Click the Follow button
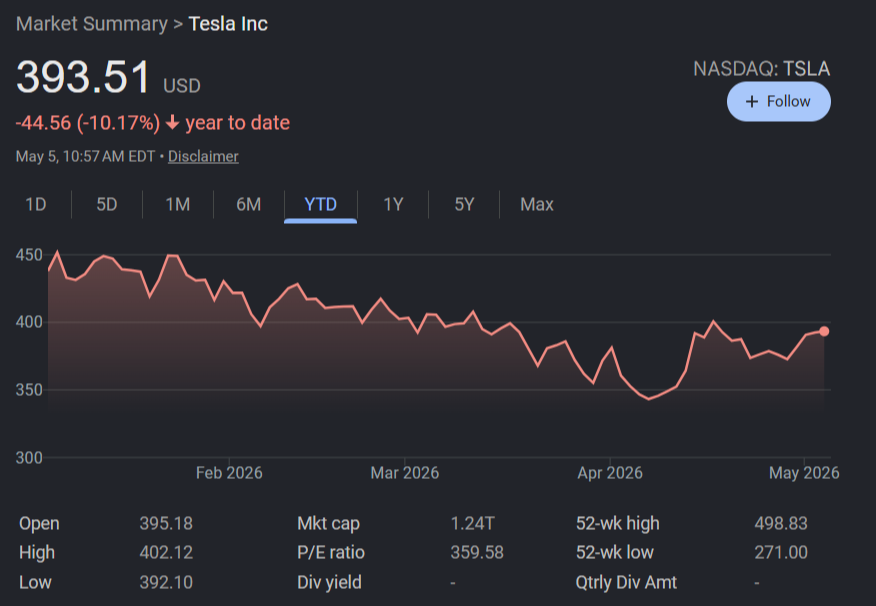 (778, 102)
